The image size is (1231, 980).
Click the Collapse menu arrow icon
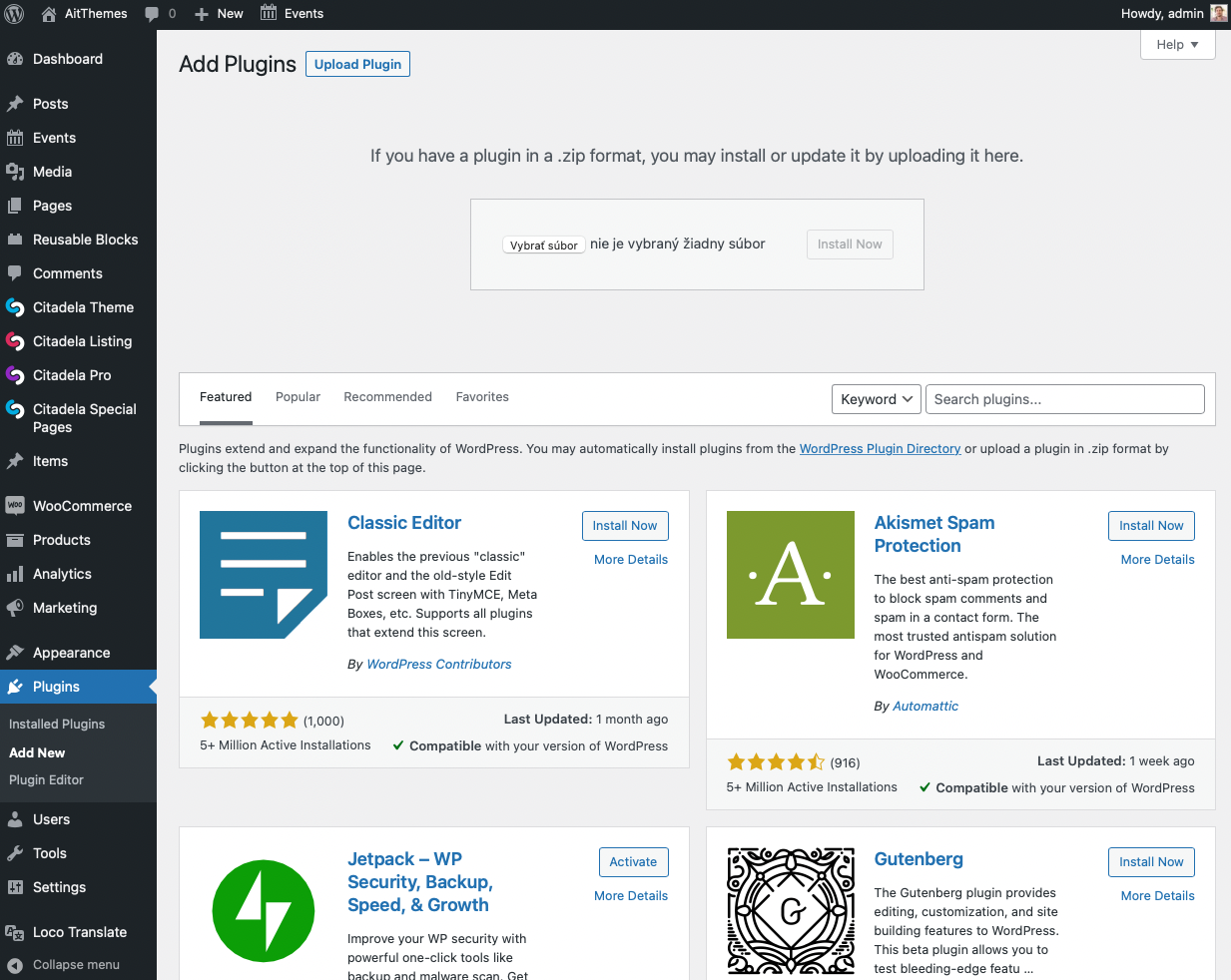15,965
